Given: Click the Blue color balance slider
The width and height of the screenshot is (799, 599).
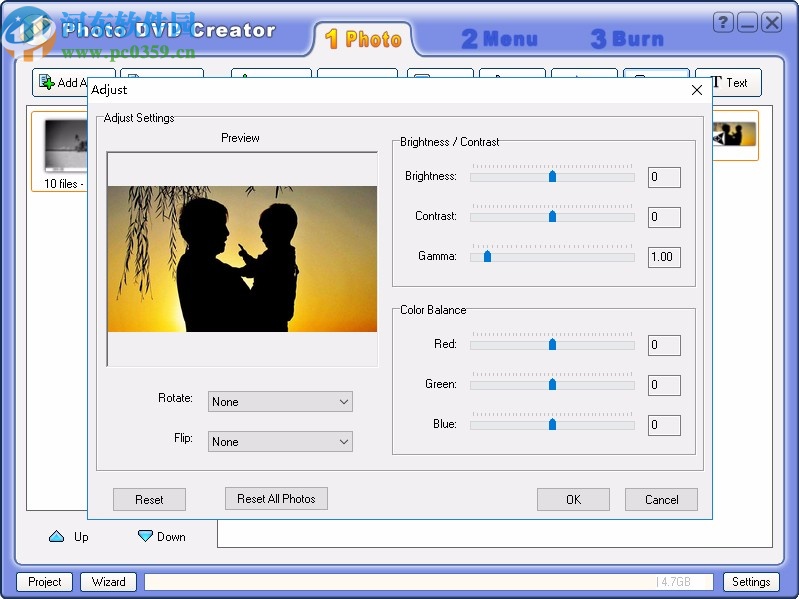Looking at the screenshot, I should click(x=552, y=425).
